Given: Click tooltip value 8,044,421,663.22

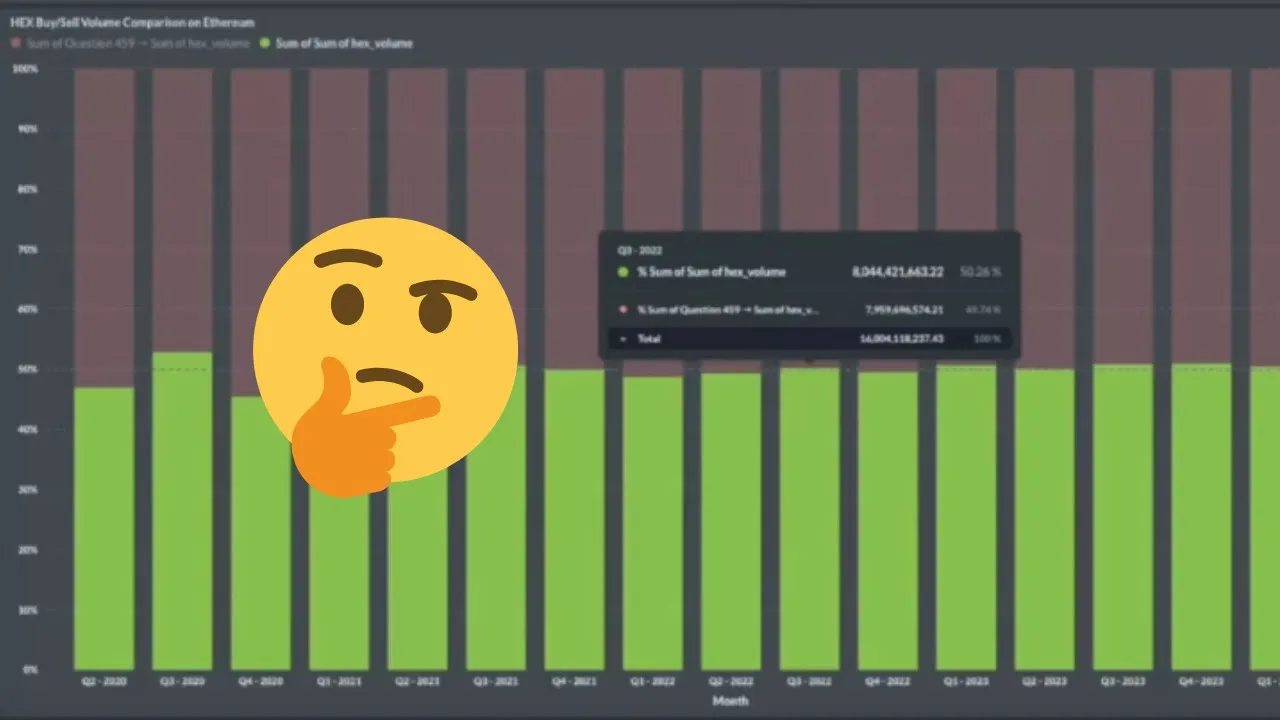Looking at the screenshot, I should click(x=898, y=272).
